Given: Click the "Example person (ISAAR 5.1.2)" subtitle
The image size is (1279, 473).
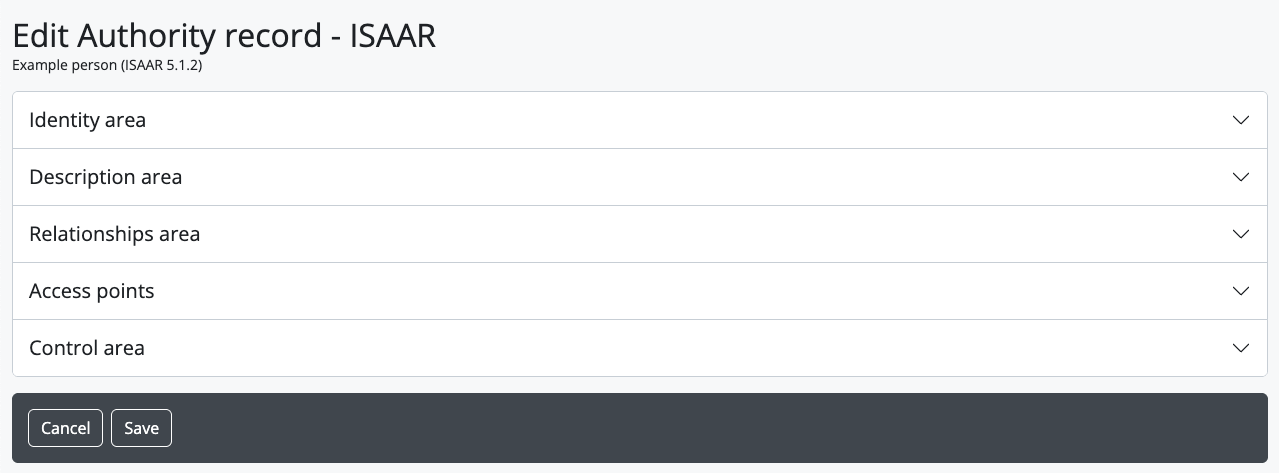Looking at the screenshot, I should tap(107, 66).
